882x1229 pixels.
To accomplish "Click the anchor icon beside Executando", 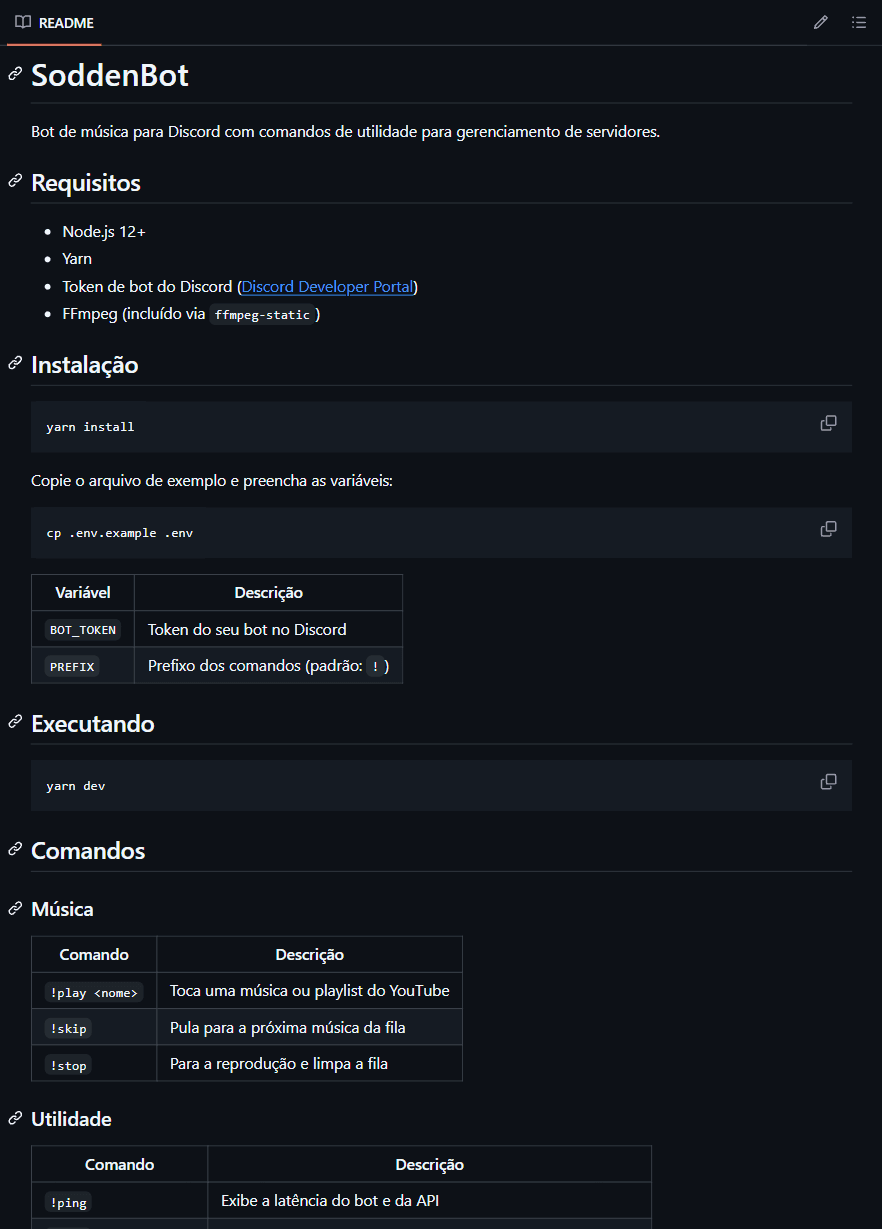I will pyautogui.click(x=15, y=722).
